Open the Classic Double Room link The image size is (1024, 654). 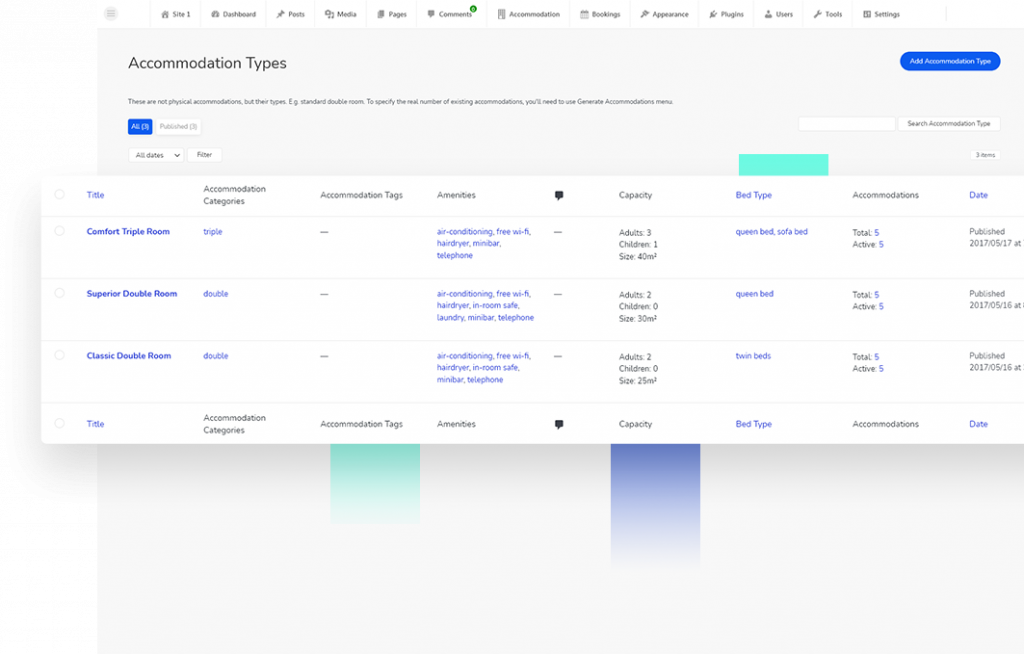click(128, 356)
